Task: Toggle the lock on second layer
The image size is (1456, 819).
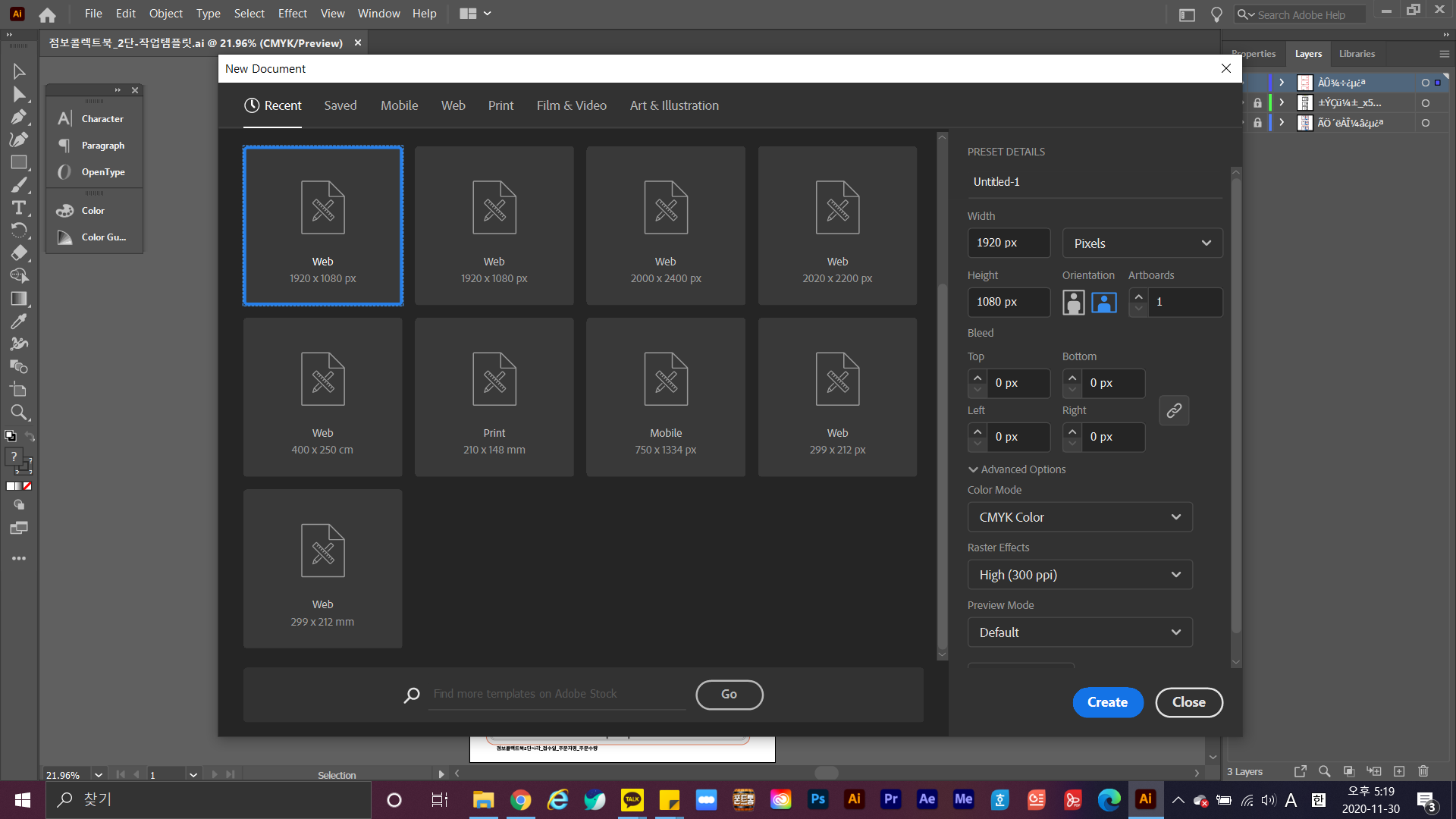Action: click(x=1257, y=102)
